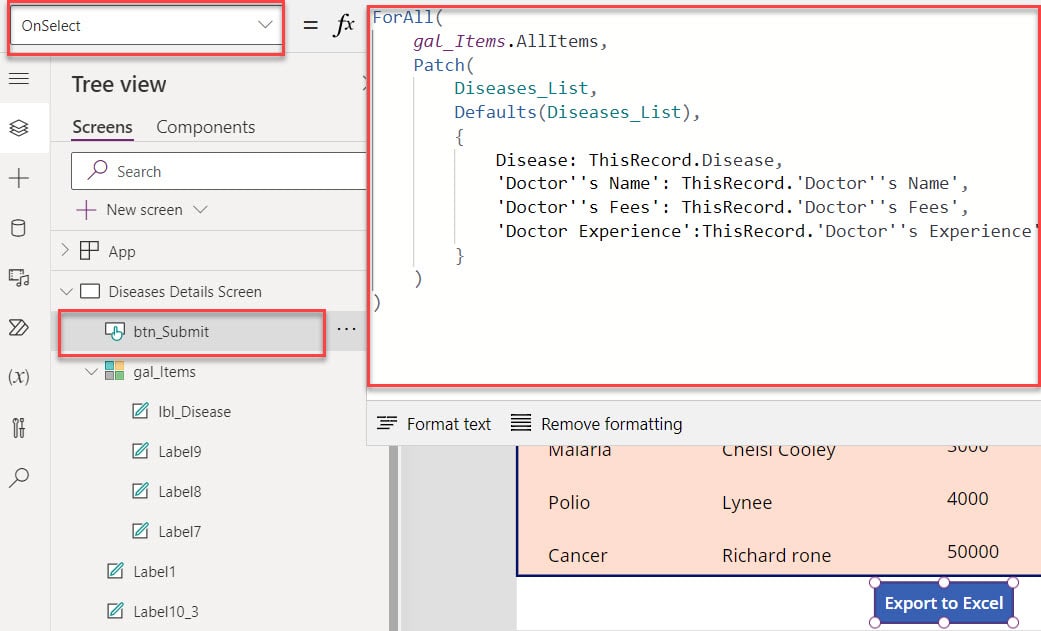This screenshot has height=631, width=1041.
Task: Select Label10_3 in the tree
Action: coord(165,611)
